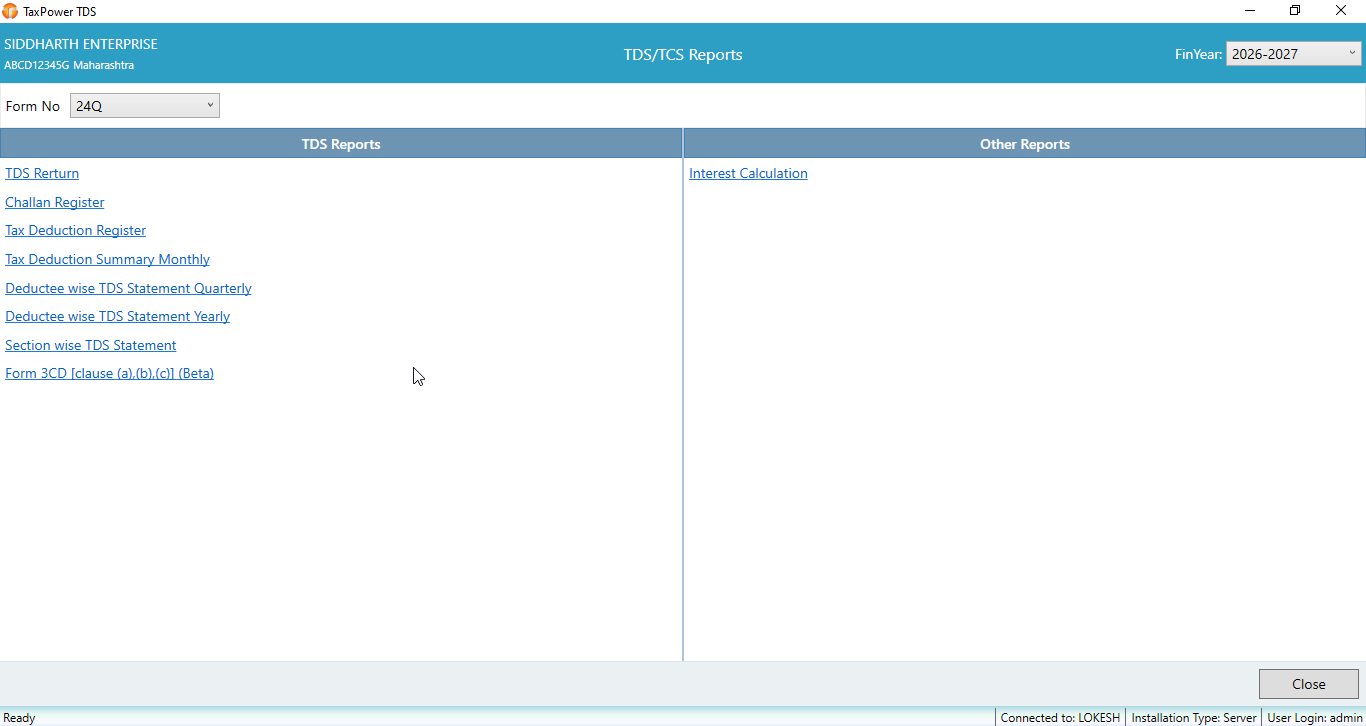Click Installation Type: Server status entry
The width and height of the screenshot is (1366, 726).
(x=1193, y=717)
